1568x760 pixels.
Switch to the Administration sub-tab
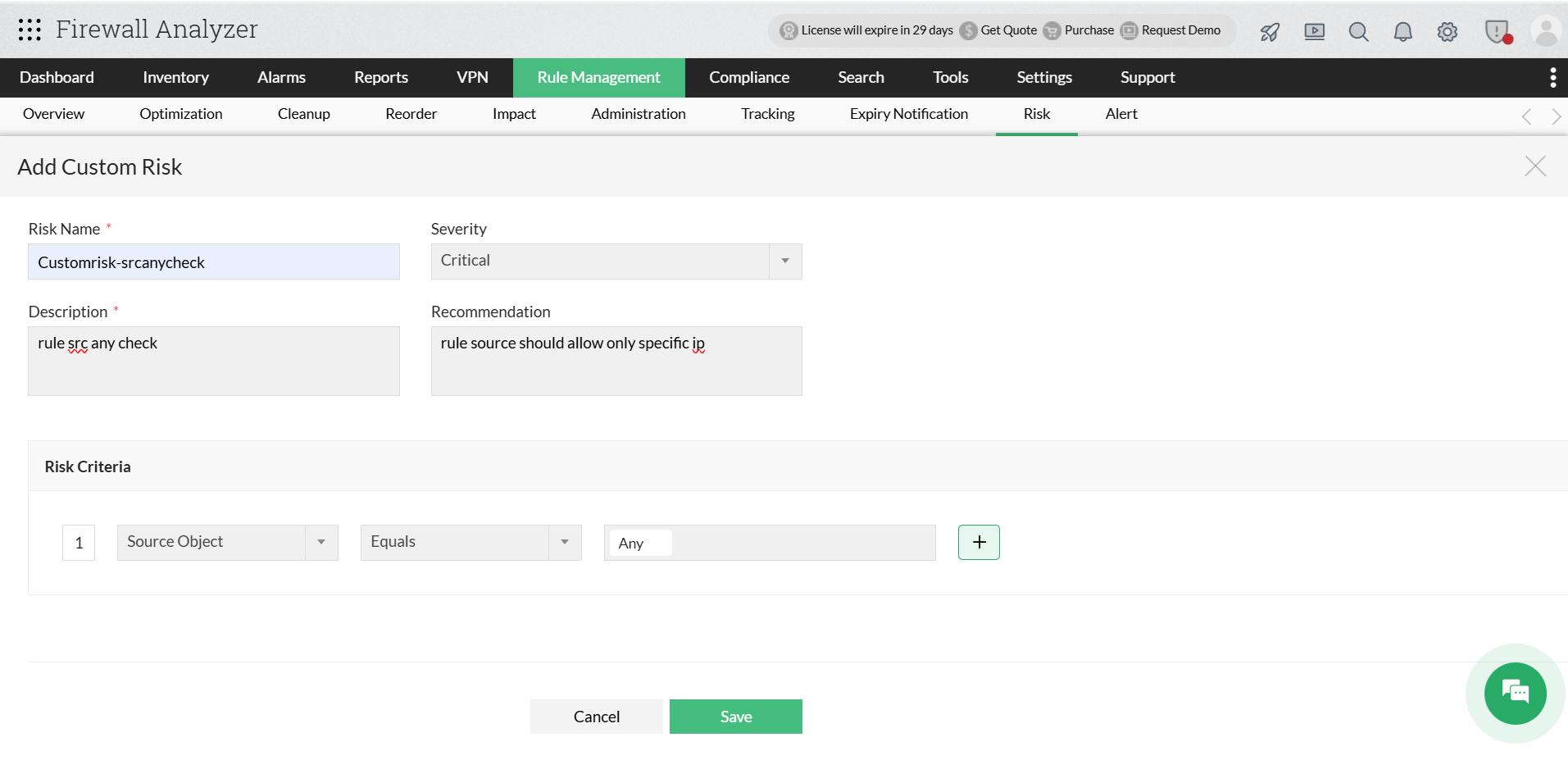tap(639, 114)
